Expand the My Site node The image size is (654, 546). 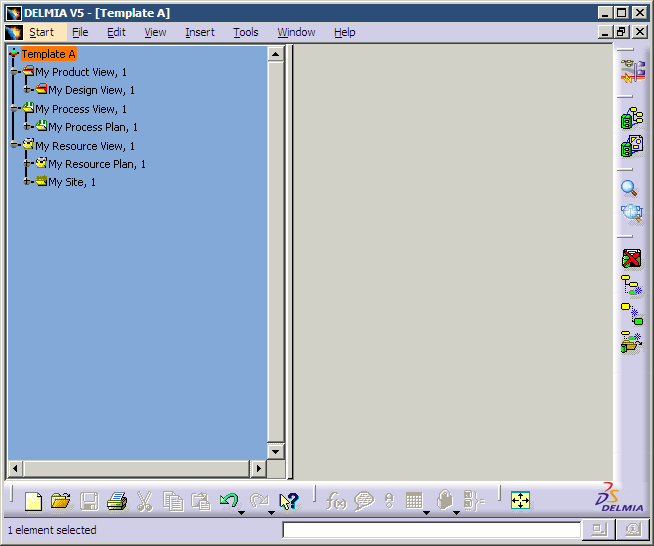[28, 181]
